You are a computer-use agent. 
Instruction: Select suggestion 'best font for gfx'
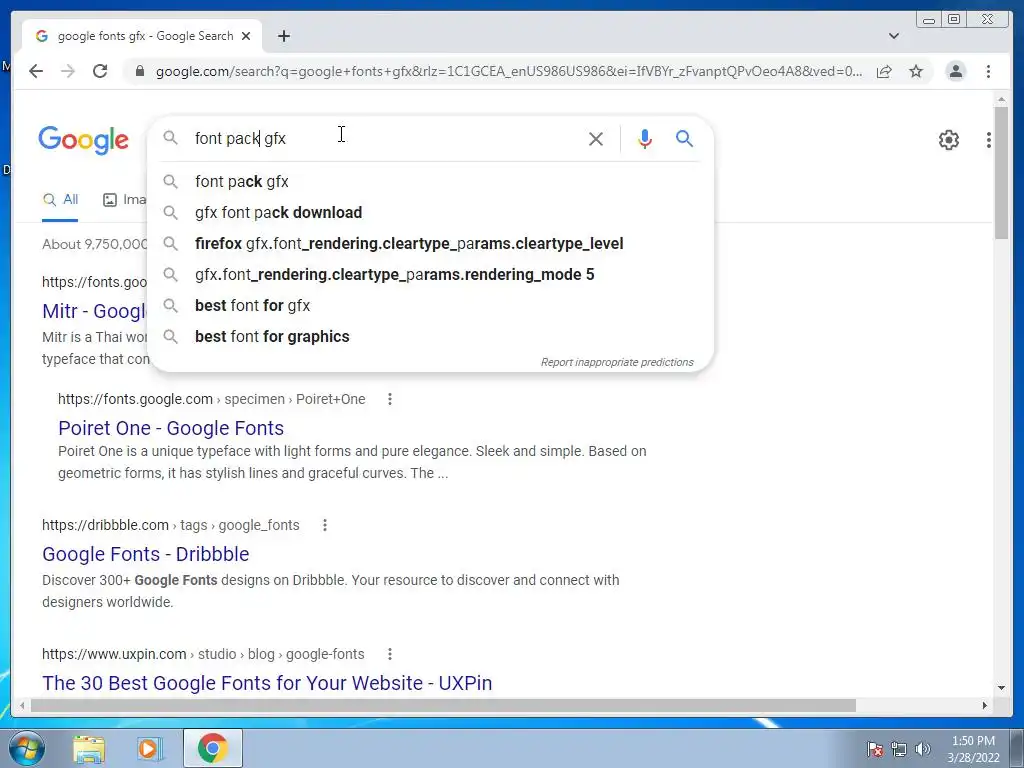click(431, 306)
